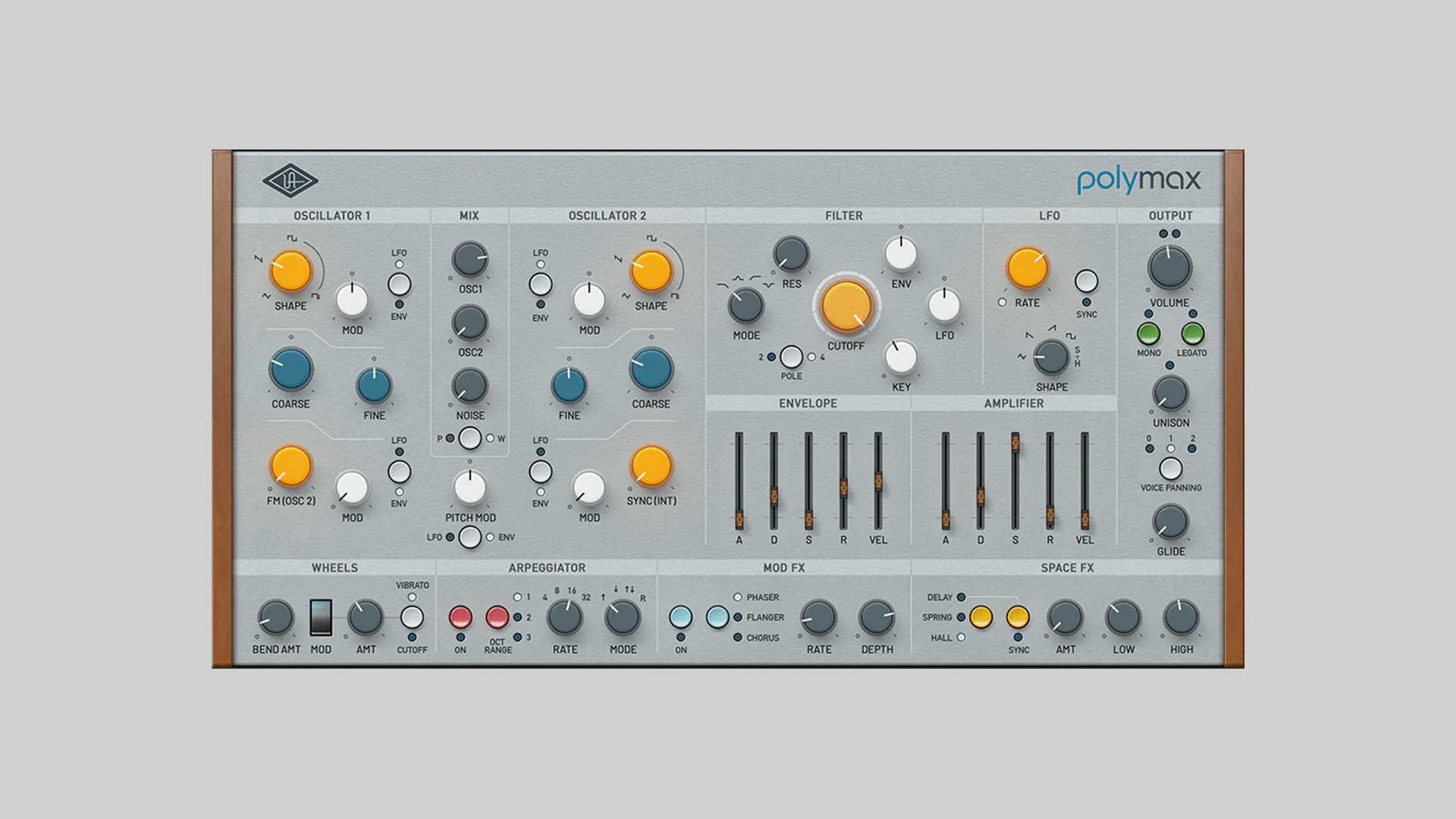Toggle the Space FX SYNC button

(1018, 617)
